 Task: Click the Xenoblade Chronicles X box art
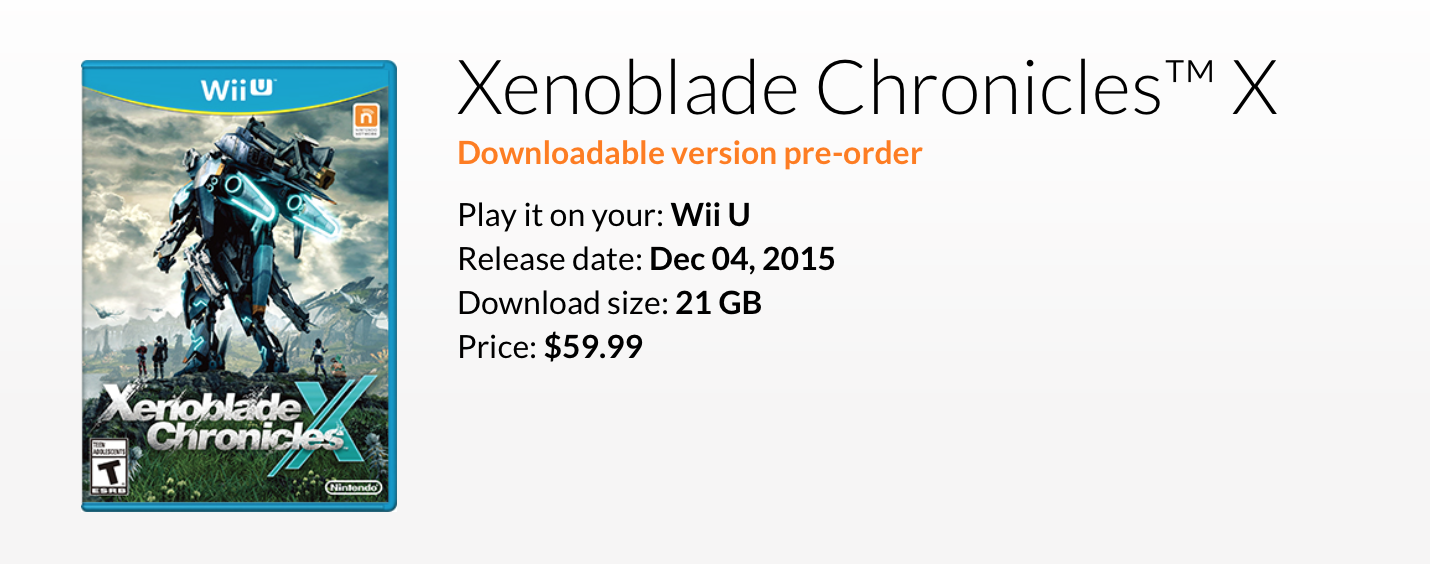click(239, 286)
